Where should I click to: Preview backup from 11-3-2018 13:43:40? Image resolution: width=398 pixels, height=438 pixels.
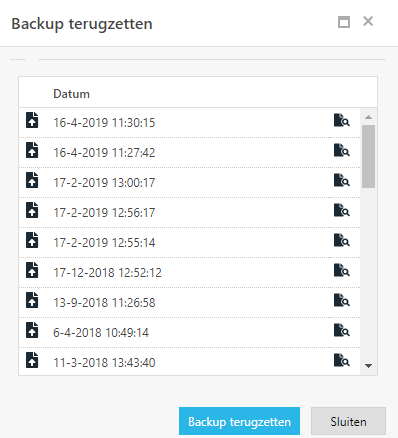[x=342, y=360]
